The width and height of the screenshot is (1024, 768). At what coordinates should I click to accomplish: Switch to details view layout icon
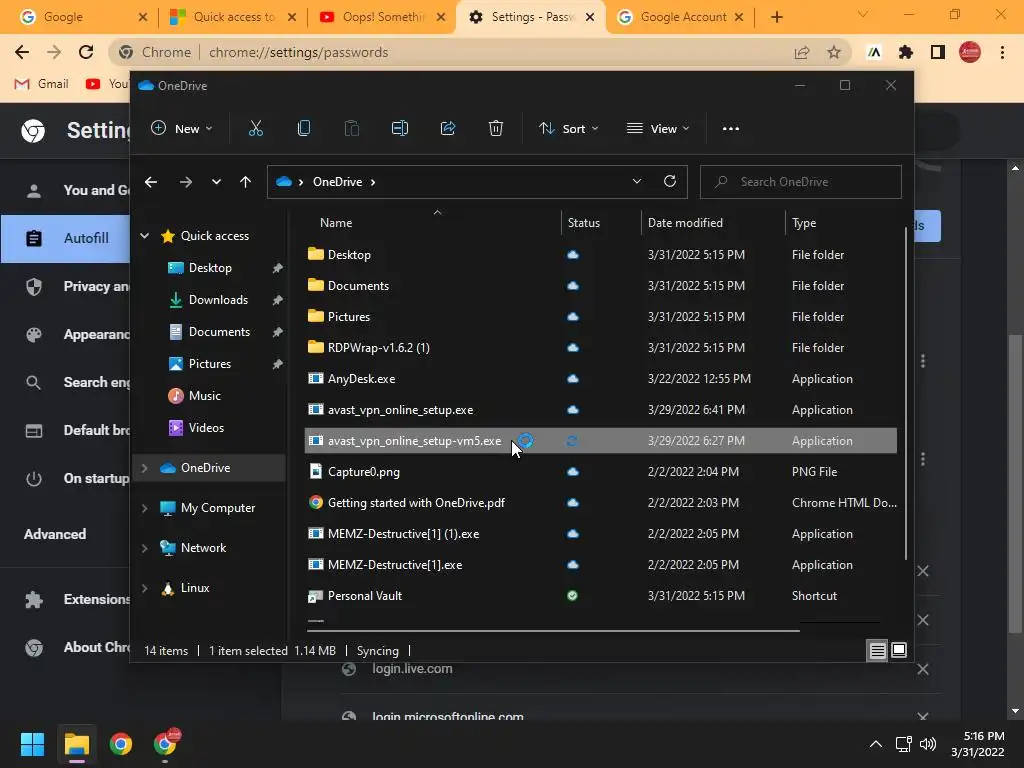coord(877,650)
